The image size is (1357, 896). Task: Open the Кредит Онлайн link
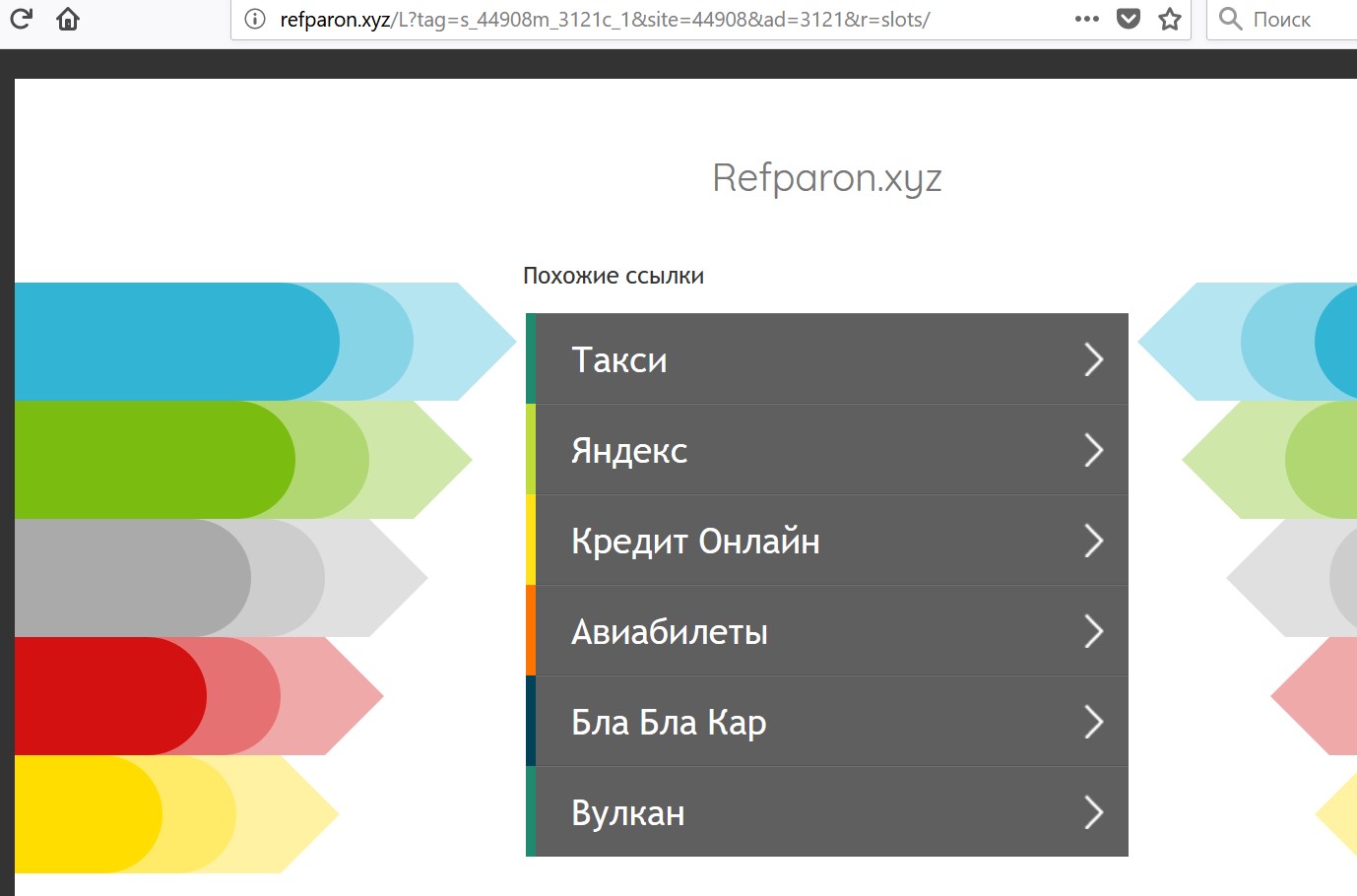coord(827,541)
